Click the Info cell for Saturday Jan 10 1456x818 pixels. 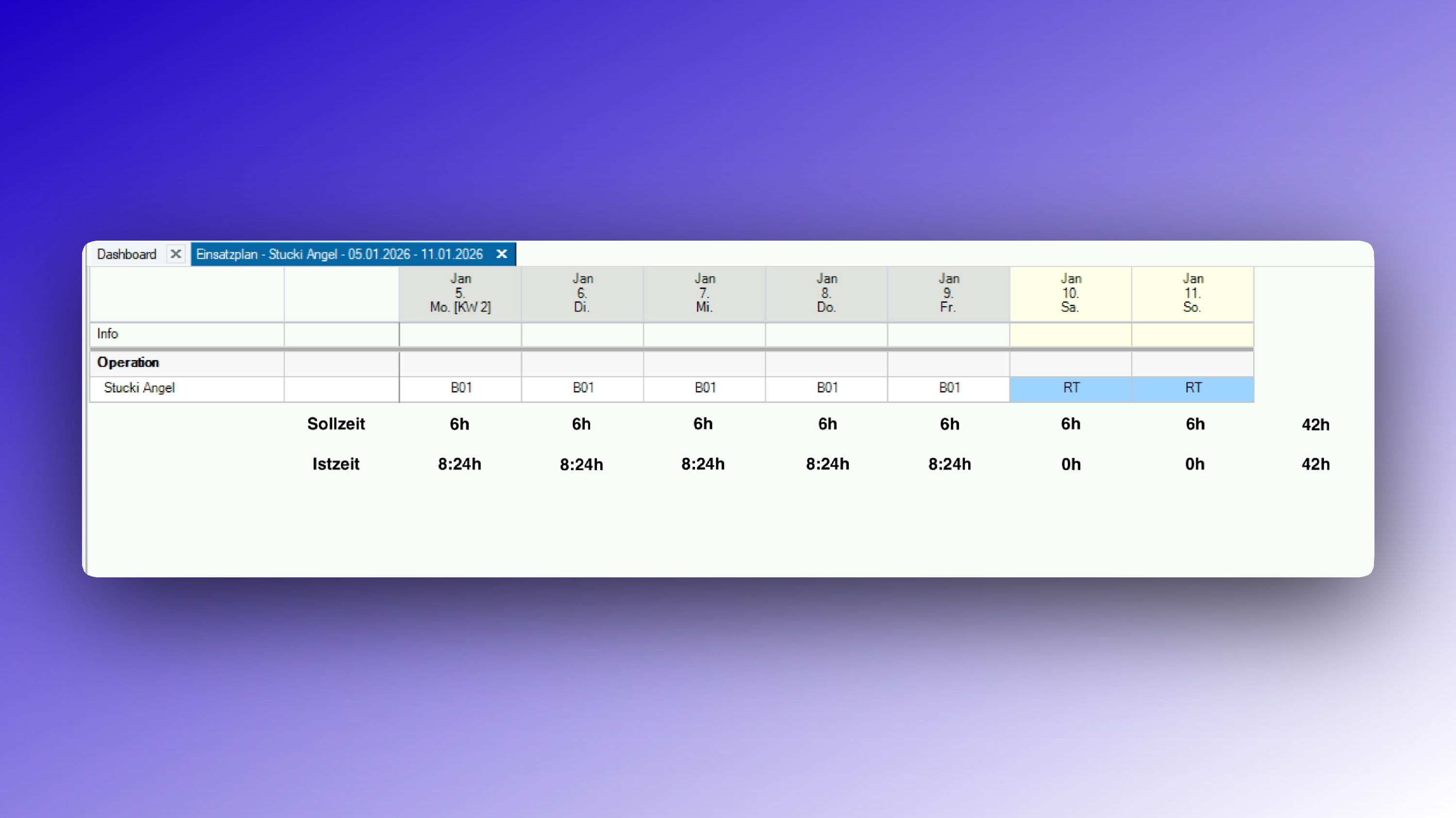1071,334
